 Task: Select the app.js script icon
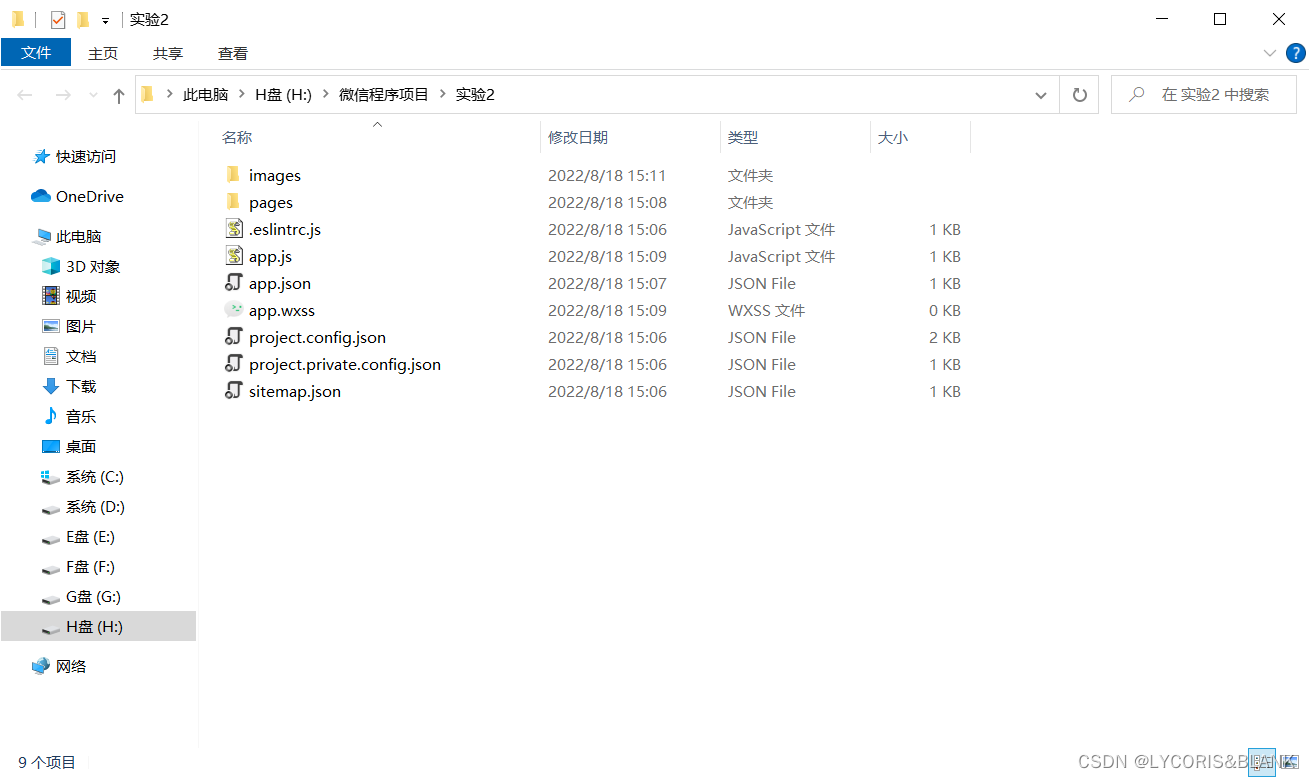[x=233, y=256]
